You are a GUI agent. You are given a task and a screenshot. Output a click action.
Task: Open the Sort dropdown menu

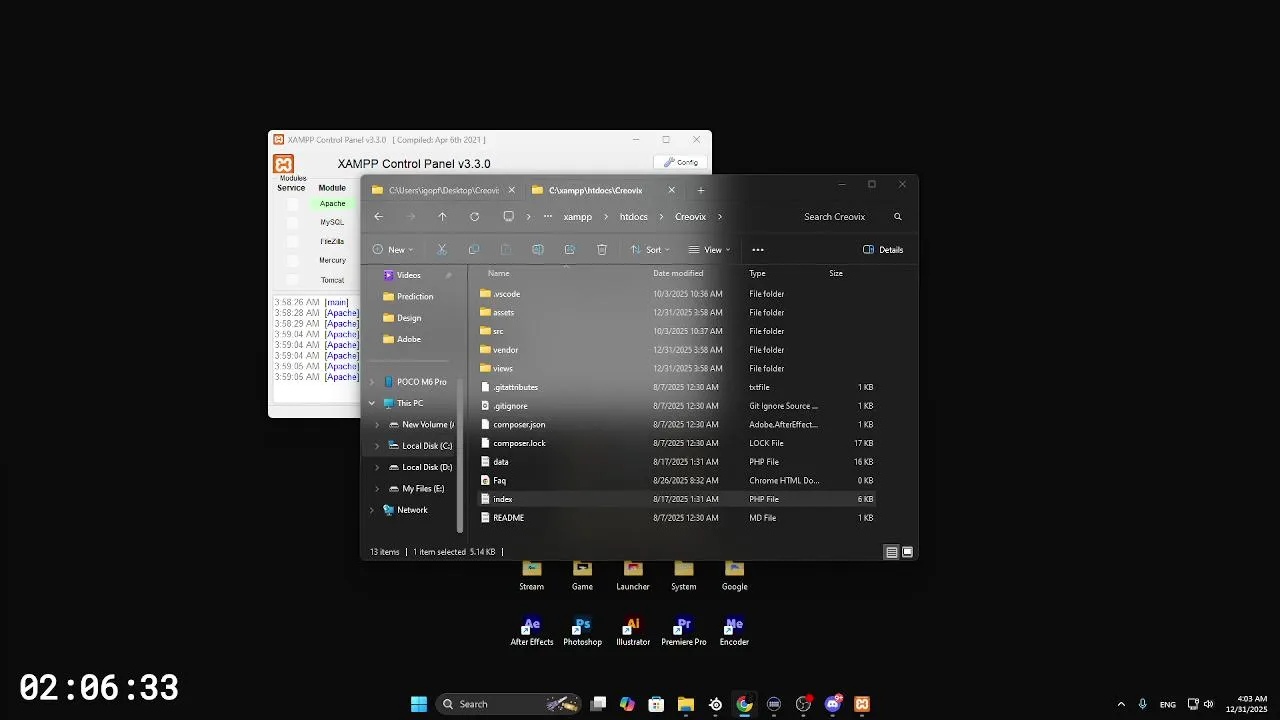pos(649,250)
